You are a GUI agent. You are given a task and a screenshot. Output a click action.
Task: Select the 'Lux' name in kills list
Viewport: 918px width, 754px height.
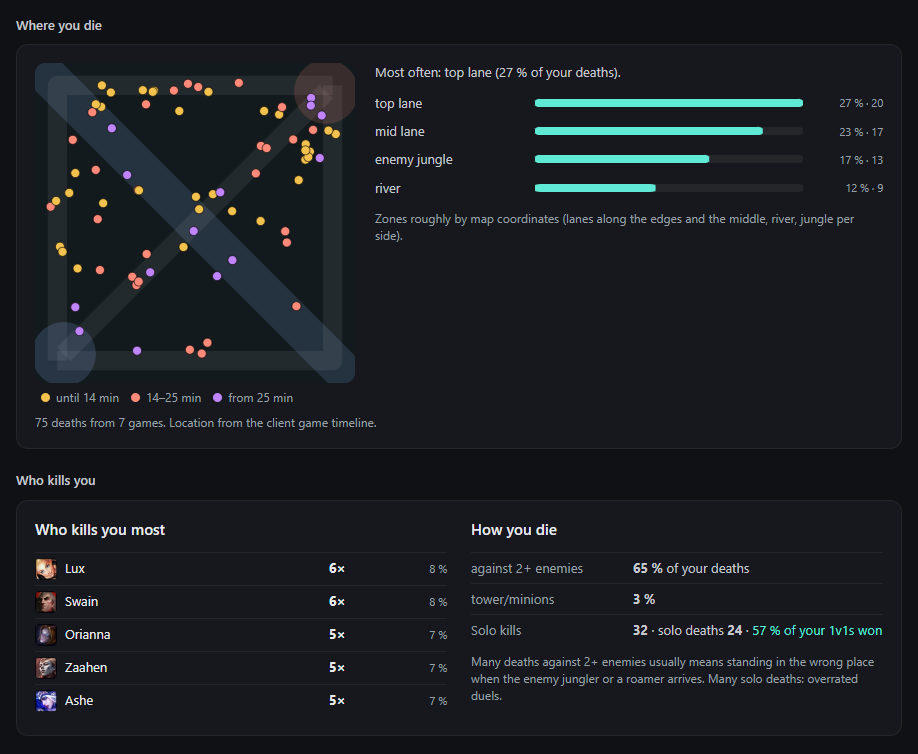(x=75, y=568)
